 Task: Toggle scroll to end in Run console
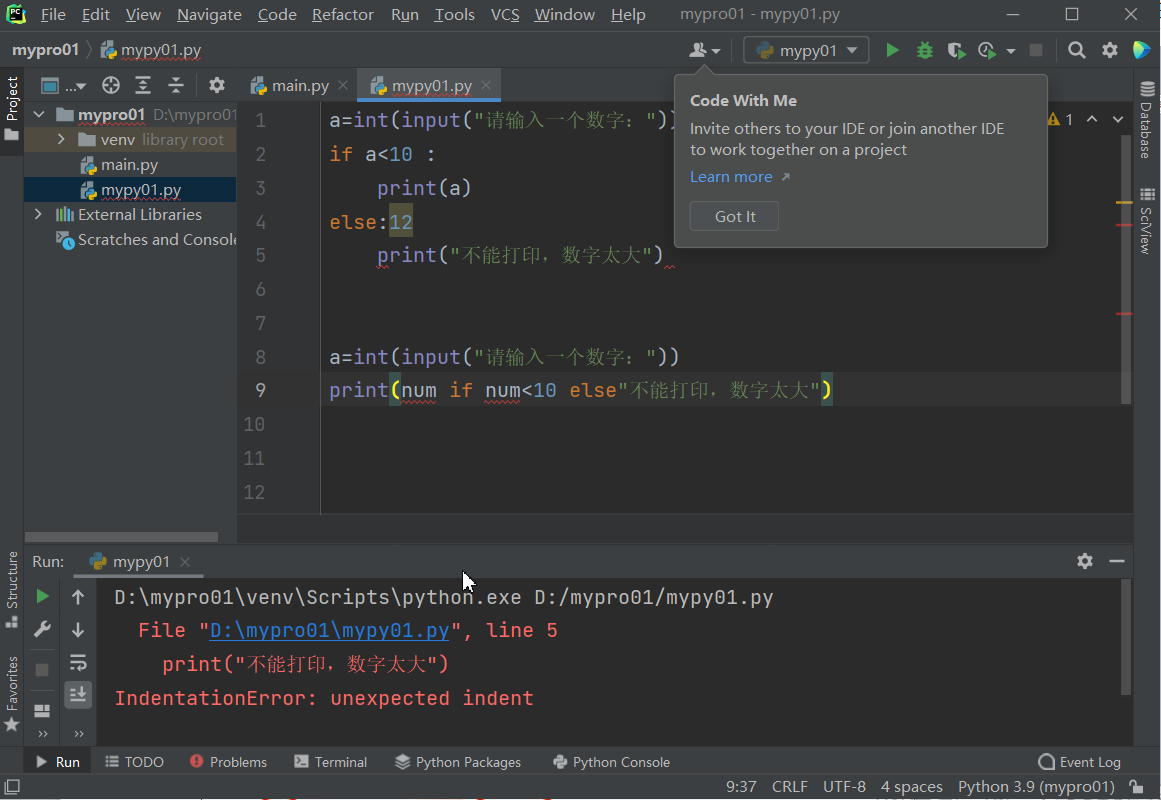pos(78,695)
